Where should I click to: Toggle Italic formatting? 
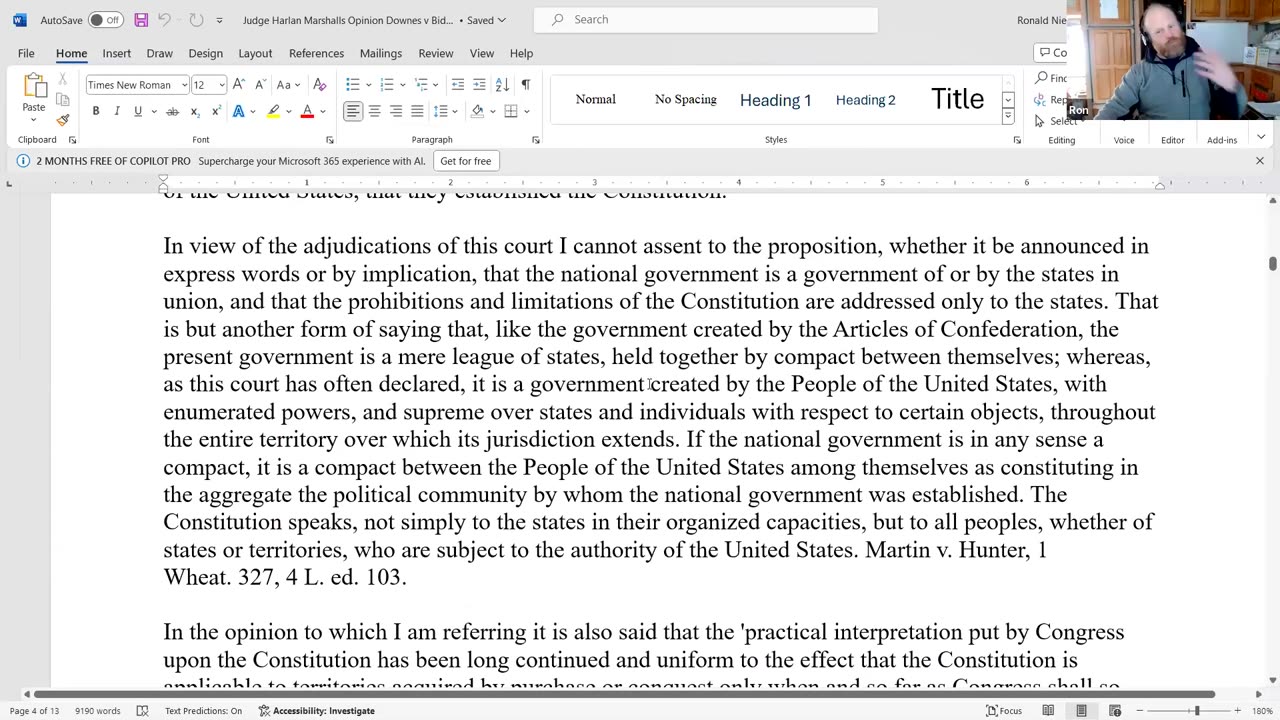tap(117, 111)
